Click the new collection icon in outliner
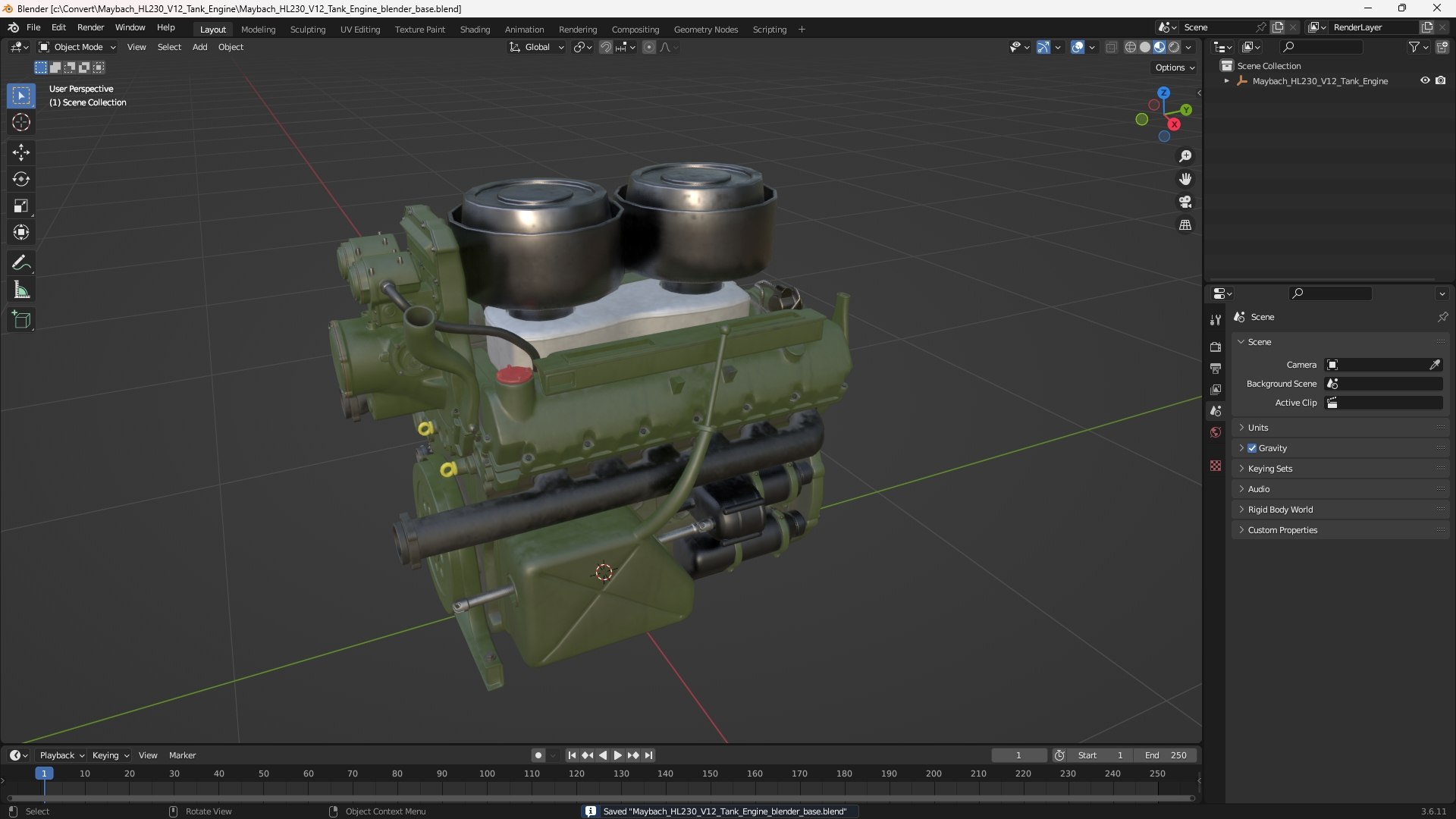The image size is (1456, 819). click(x=1442, y=47)
